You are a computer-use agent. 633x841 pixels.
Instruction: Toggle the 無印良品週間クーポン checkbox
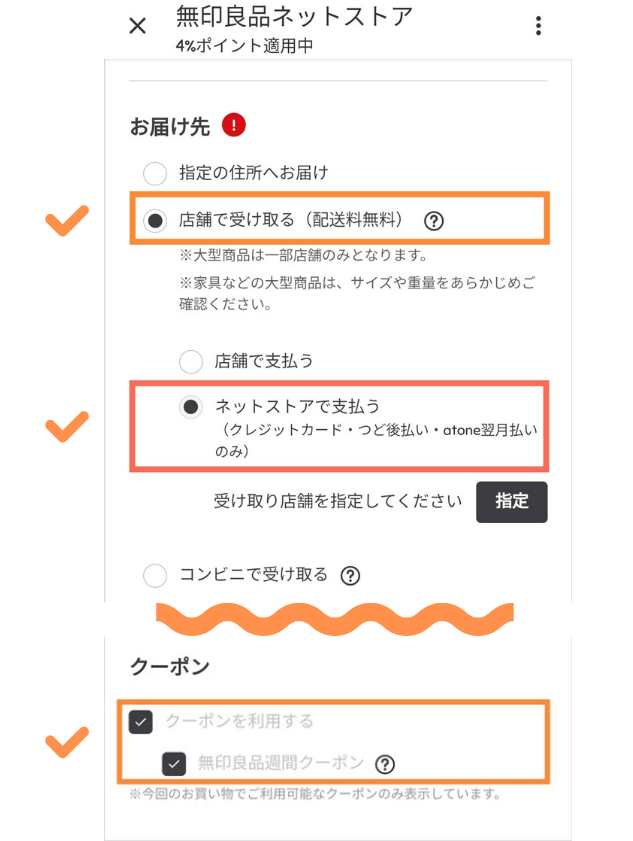pyautogui.click(x=175, y=764)
